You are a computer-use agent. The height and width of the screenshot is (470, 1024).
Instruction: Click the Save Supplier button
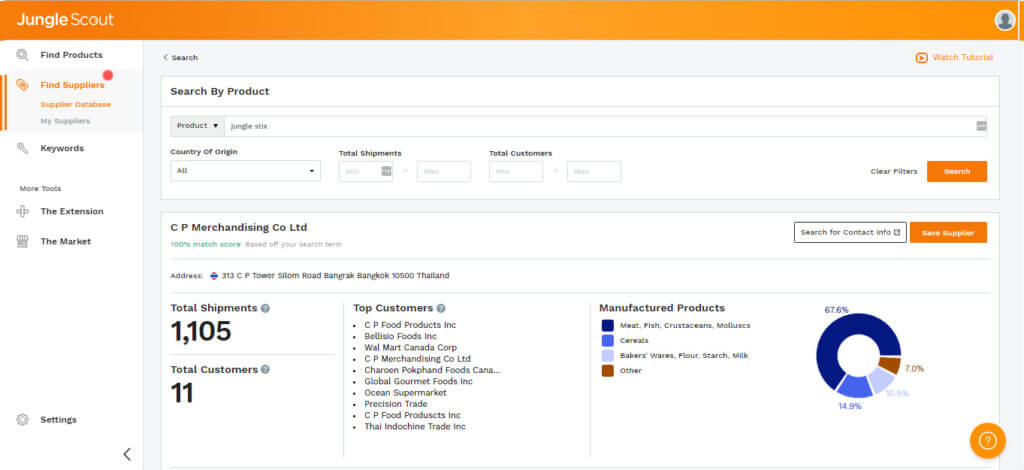(948, 232)
